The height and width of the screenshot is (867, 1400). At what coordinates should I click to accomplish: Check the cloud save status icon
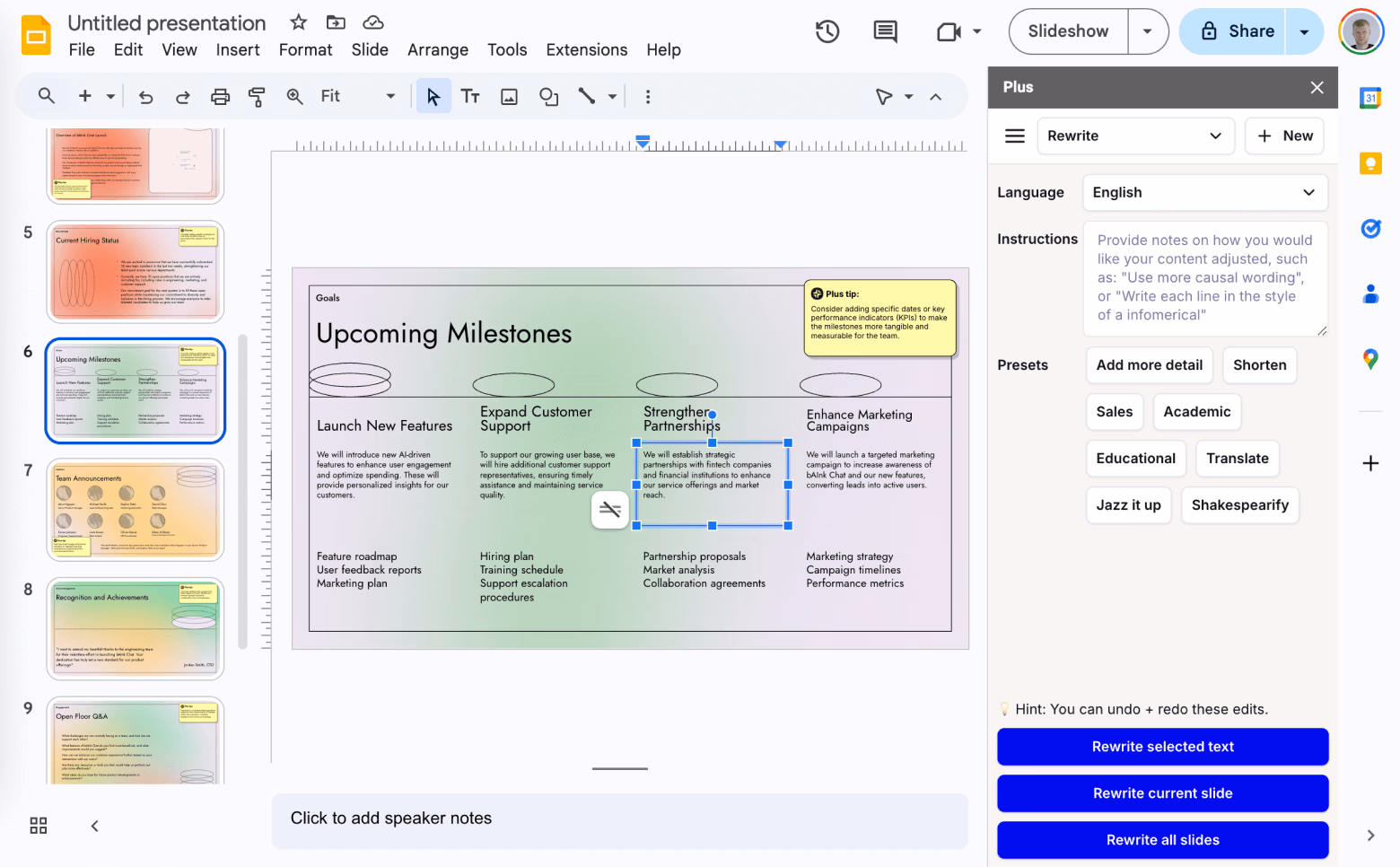pos(373,22)
